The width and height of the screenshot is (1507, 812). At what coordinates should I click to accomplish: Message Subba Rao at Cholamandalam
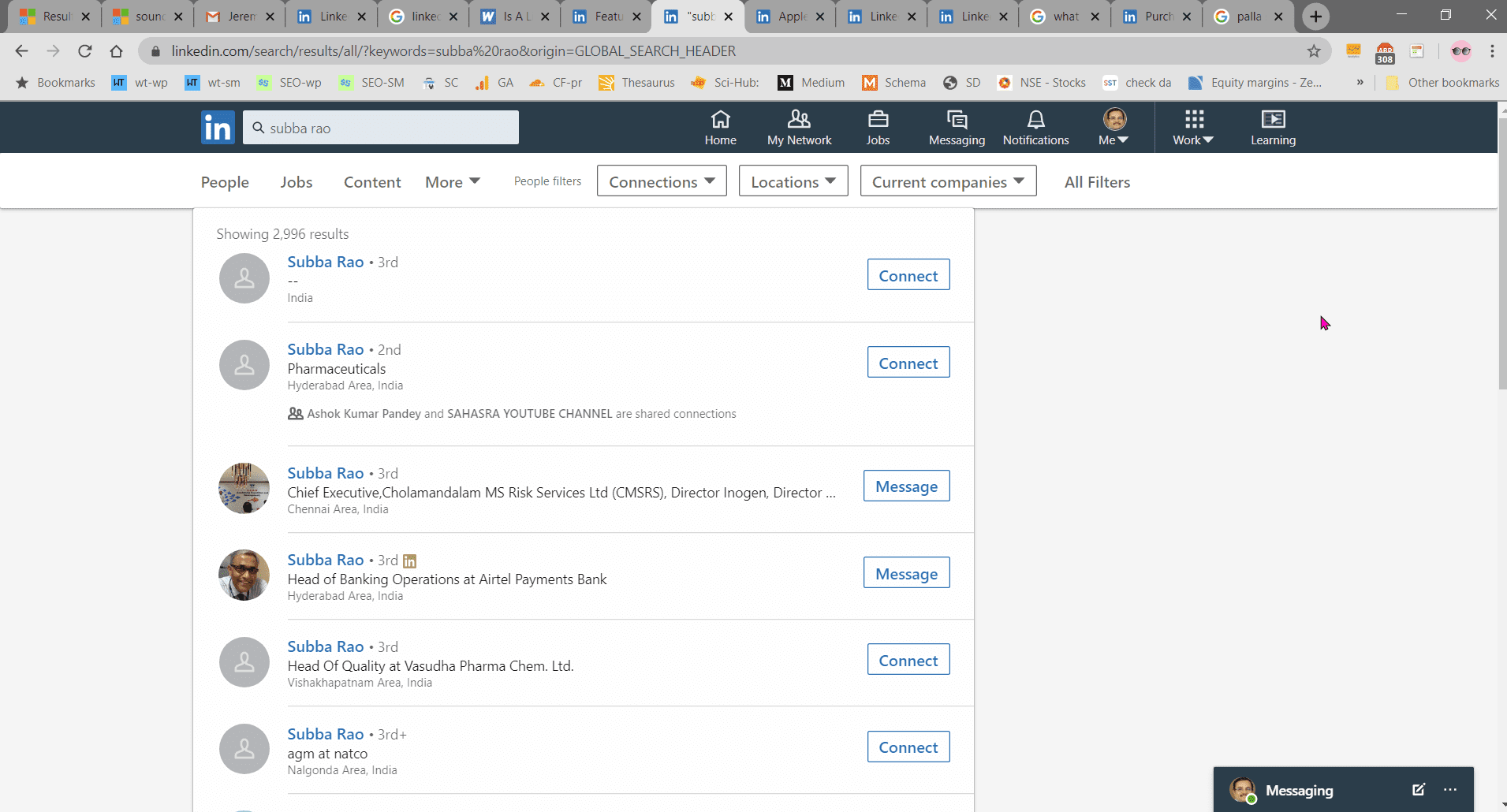pyautogui.click(x=907, y=486)
